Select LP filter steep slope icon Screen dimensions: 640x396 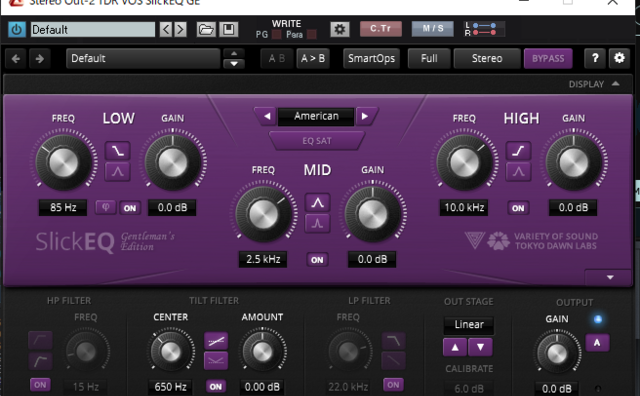point(393,340)
